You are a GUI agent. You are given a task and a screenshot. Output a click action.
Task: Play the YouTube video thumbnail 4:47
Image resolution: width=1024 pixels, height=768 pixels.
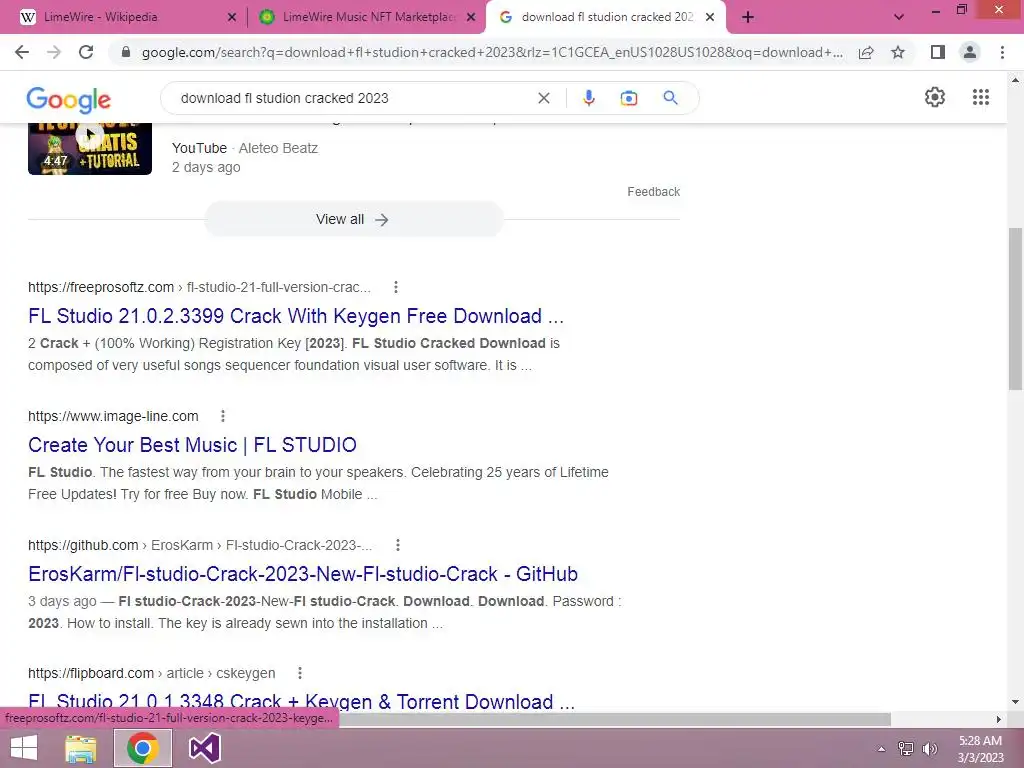click(90, 149)
